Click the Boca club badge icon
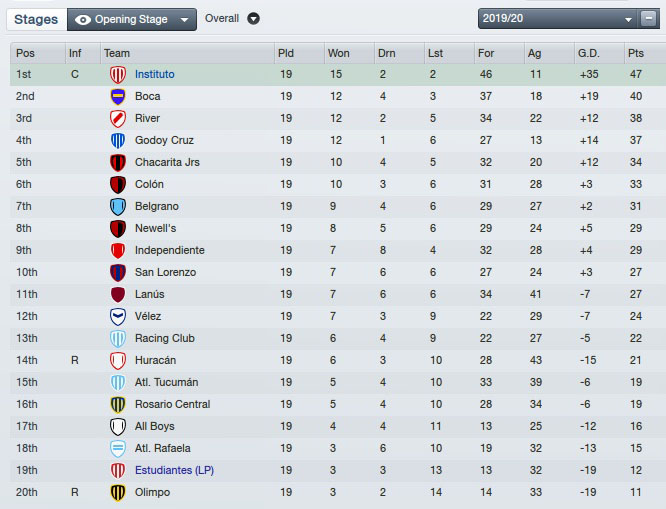 [117, 97]
